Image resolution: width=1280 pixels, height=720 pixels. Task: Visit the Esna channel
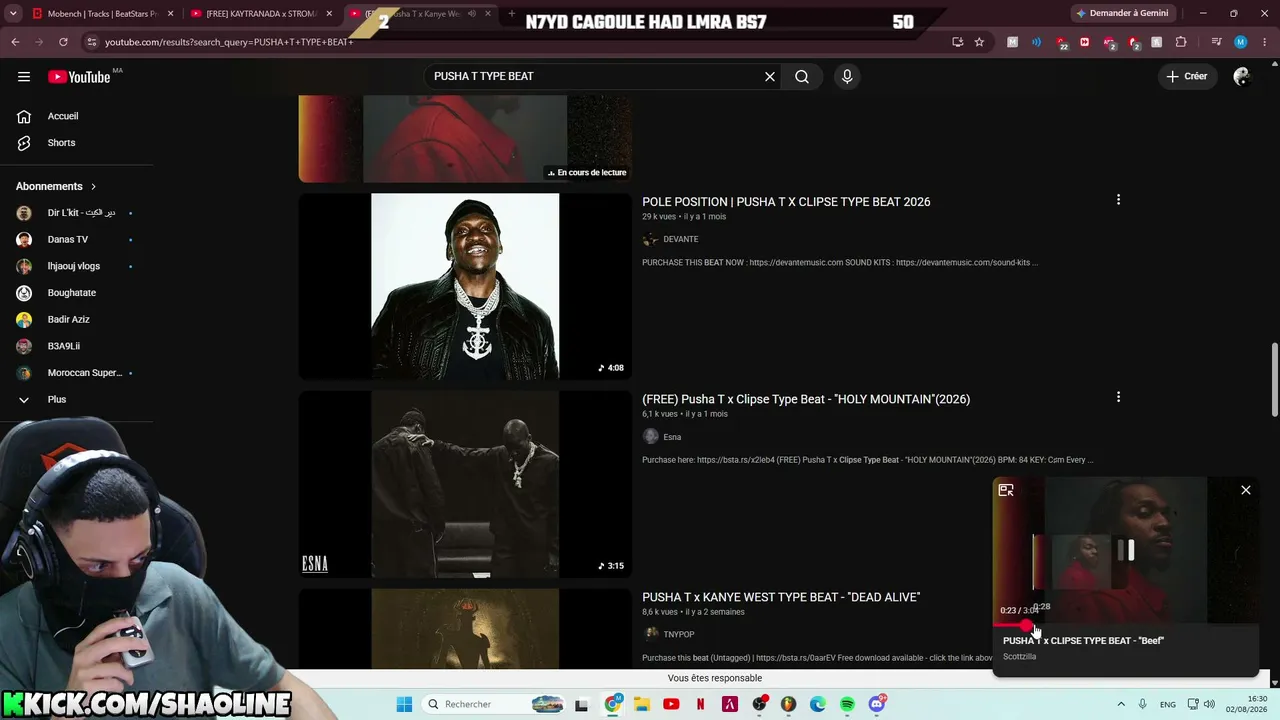click(672, 437)
